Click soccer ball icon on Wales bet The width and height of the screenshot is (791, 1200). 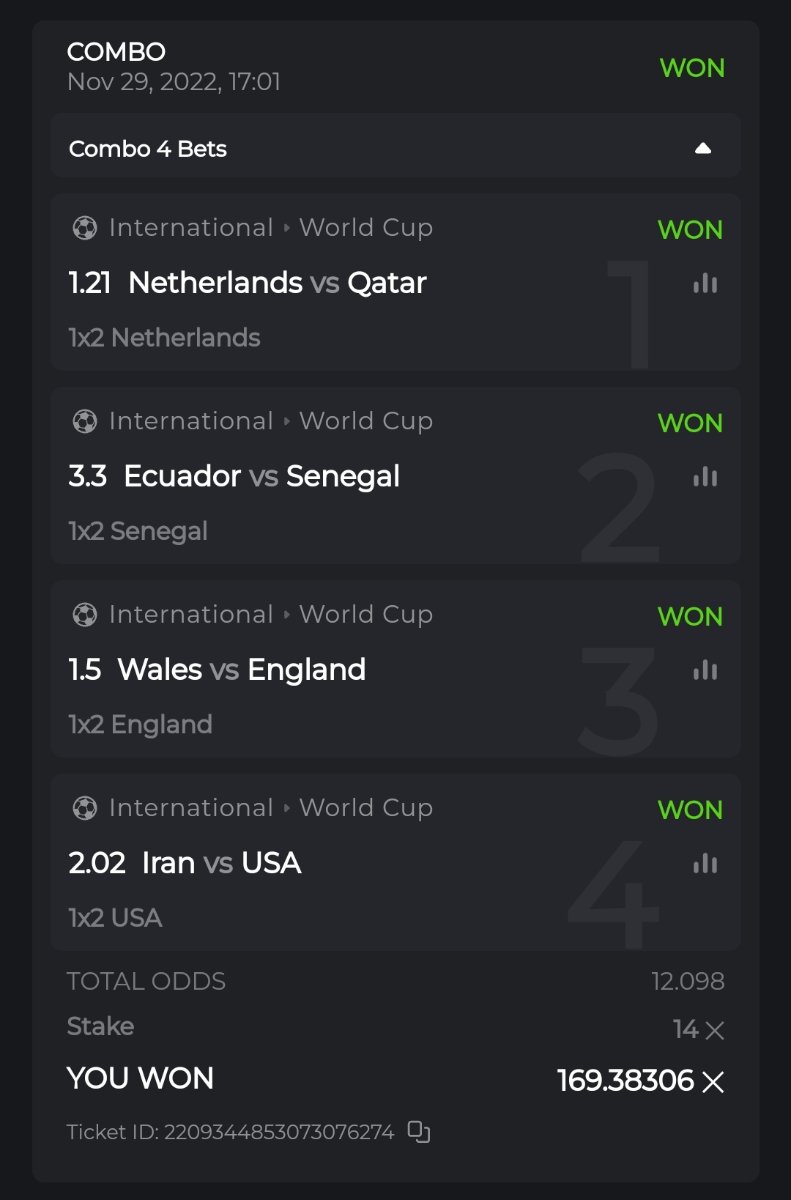click(x=85, y=614)
